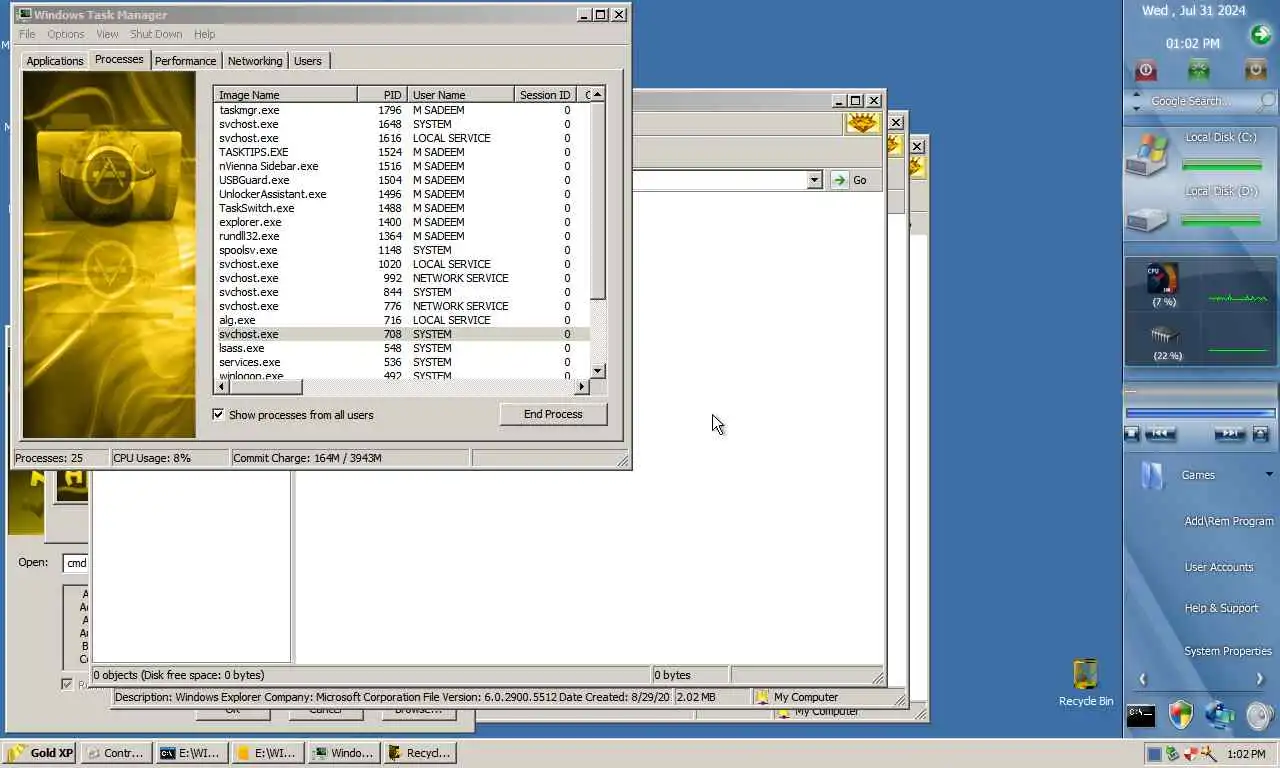Open the Shut Down menu
This screenshot has width=1280, height=768.
(x=156, y=34)
